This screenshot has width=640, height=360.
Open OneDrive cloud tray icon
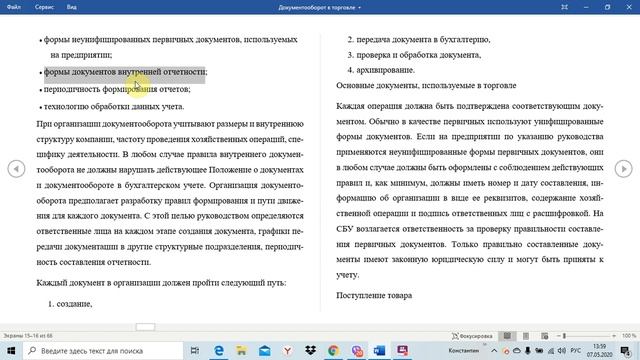point(517,351)
